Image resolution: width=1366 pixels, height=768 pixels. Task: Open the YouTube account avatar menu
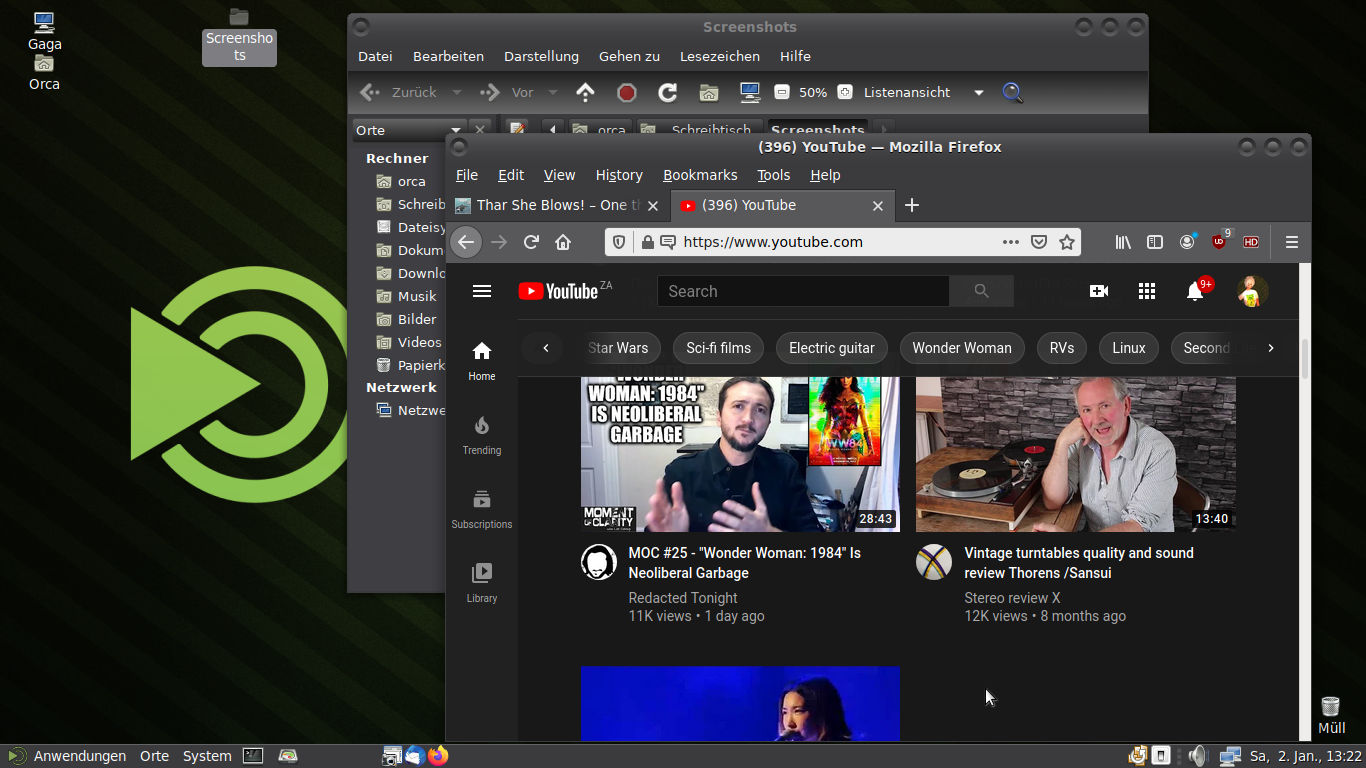click(x=1252, y=291)
